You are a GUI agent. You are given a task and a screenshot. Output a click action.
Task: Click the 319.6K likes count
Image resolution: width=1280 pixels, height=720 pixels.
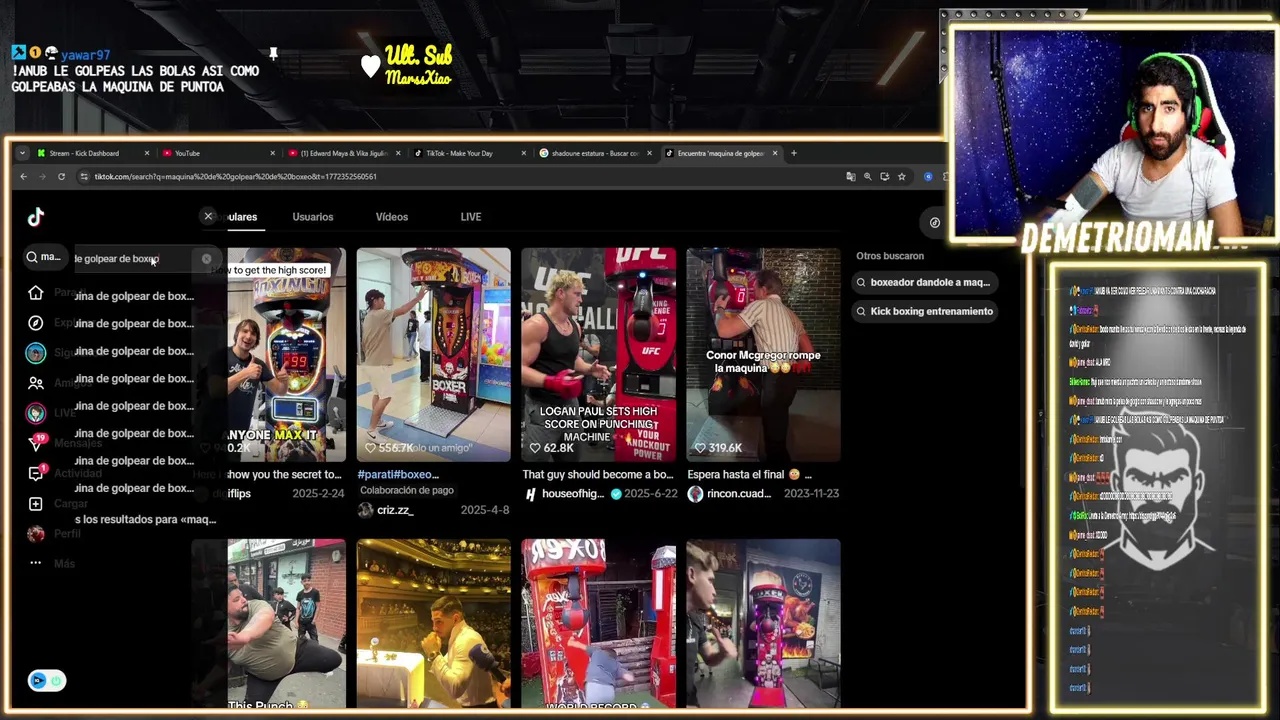point(725,448)
